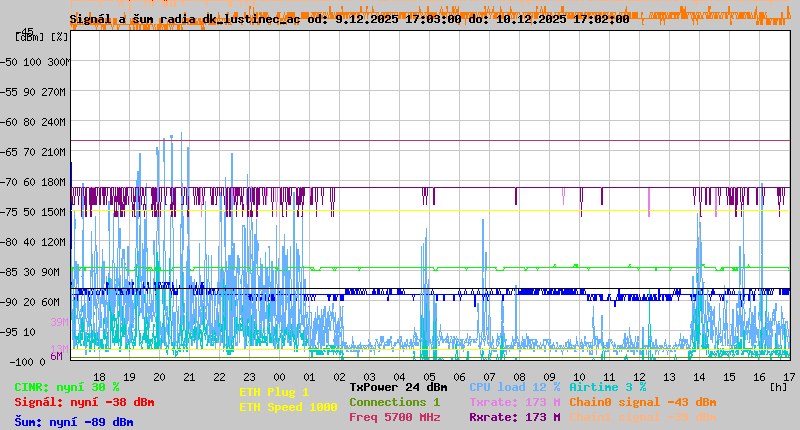Click the 'Šum: nyní -89 dBm' legend entry

(x=74, y=422)
